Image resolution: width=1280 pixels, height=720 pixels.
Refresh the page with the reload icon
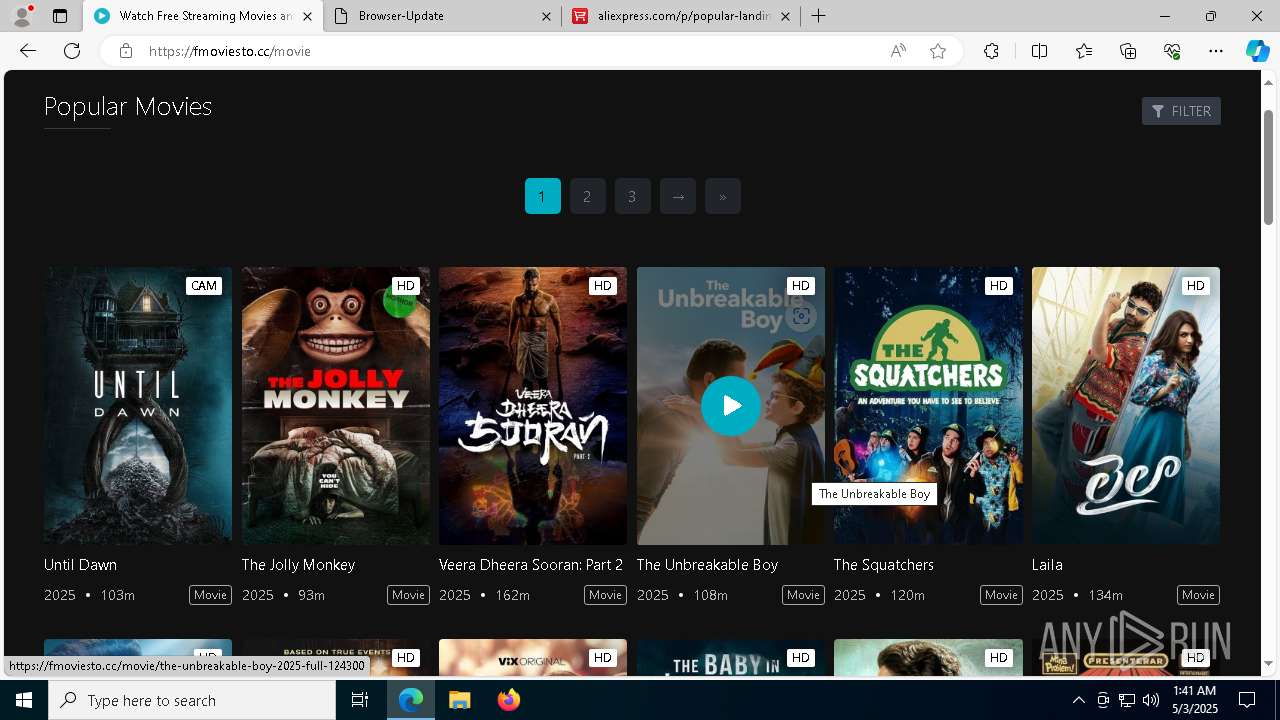click(x=72, y=51)
